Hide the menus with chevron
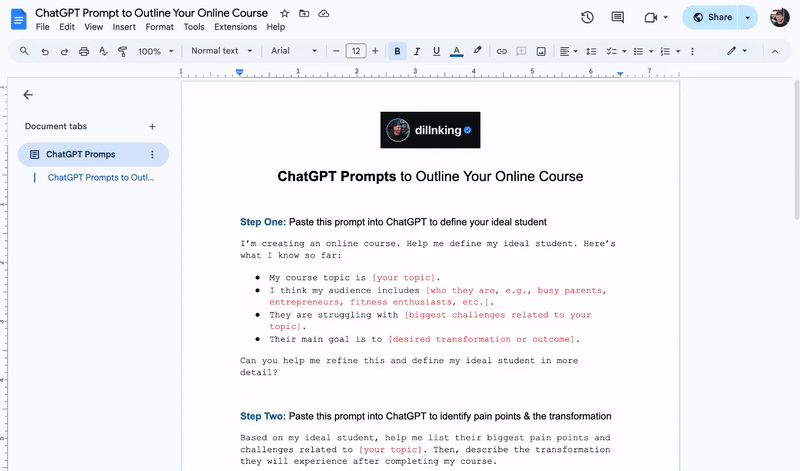 tap(775, 51)
